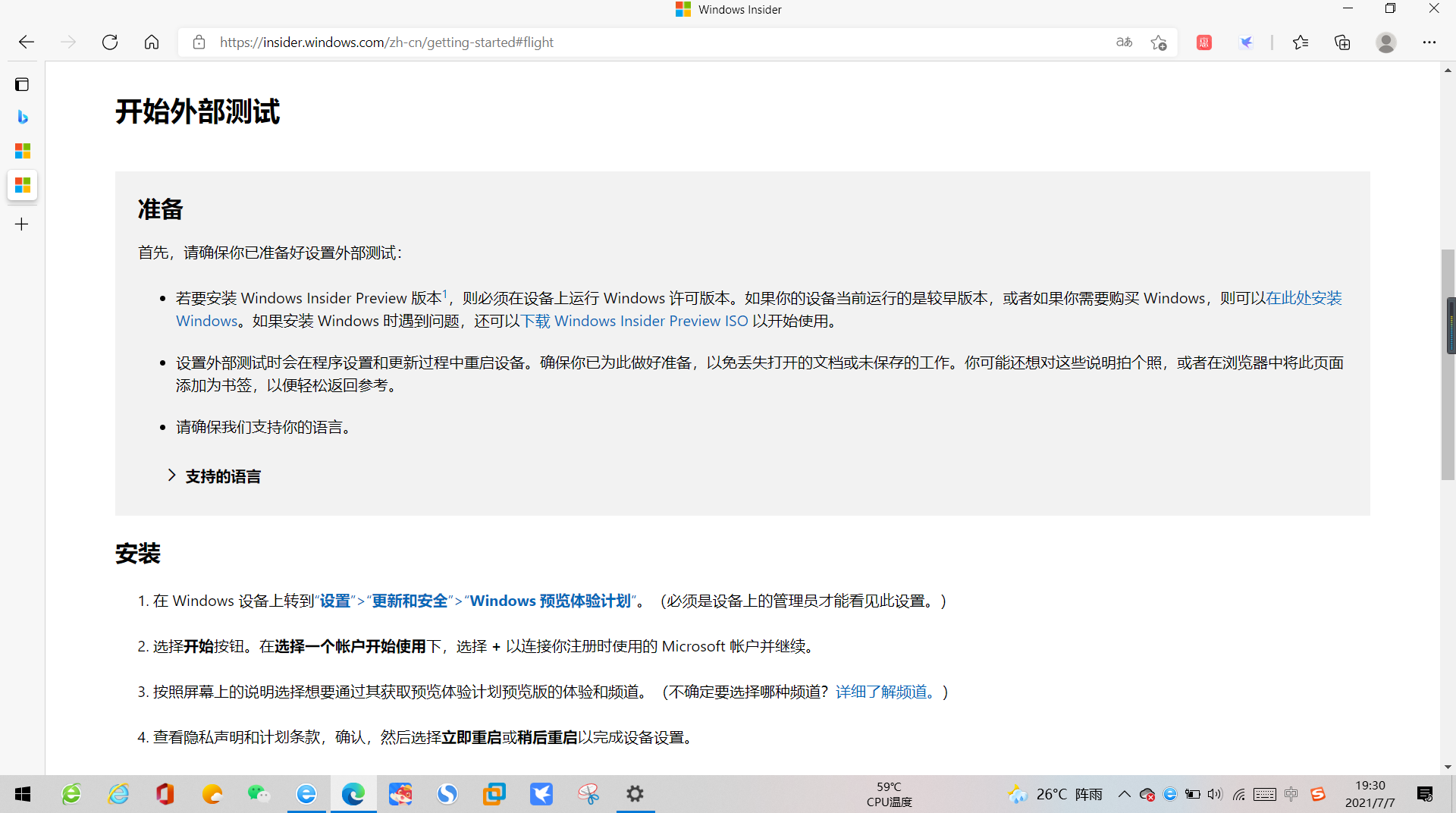
Task: Click the scrollbar down arrow
Action: (x=1448, y=767)
